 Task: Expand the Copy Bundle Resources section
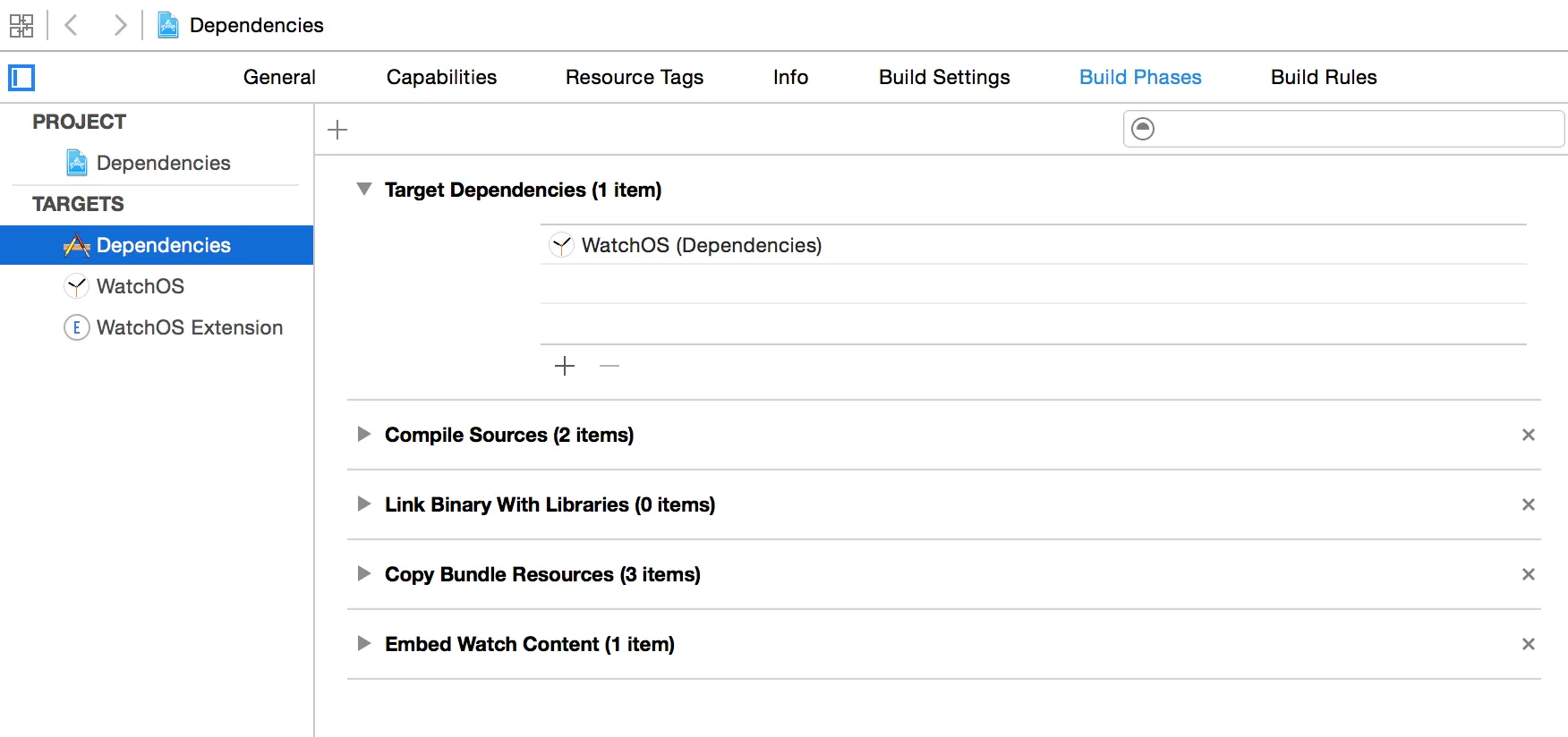point(363,574)
